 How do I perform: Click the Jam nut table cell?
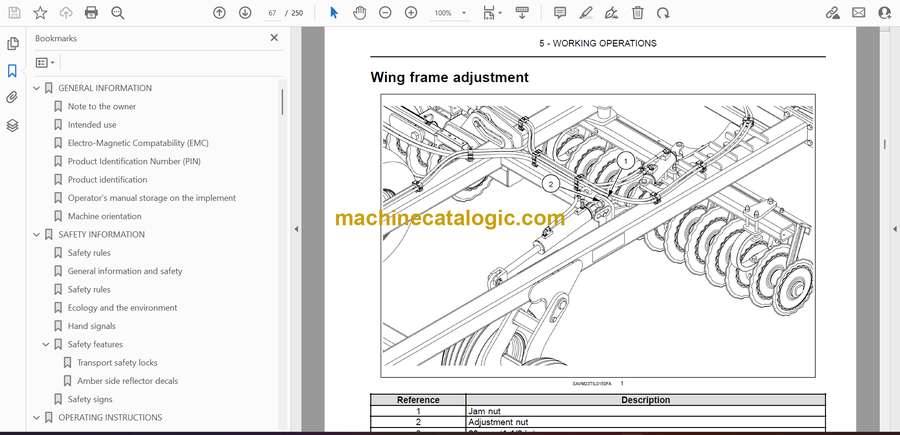point(645,411)
